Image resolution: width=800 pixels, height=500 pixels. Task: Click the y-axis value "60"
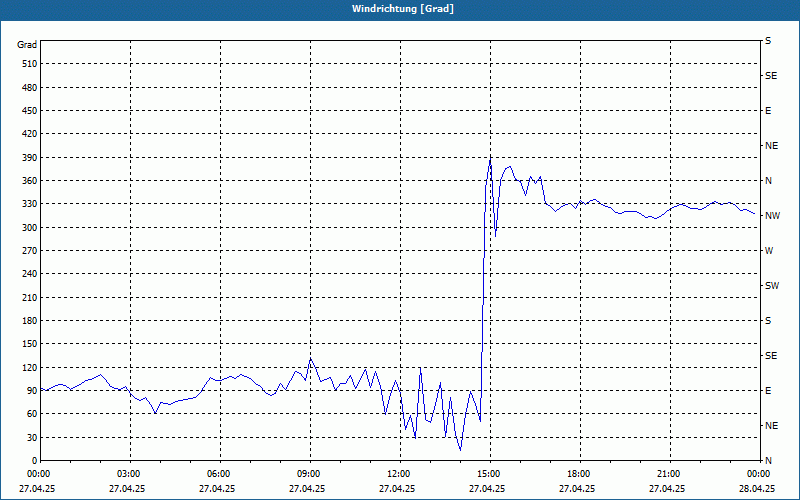tap(32, 414)
